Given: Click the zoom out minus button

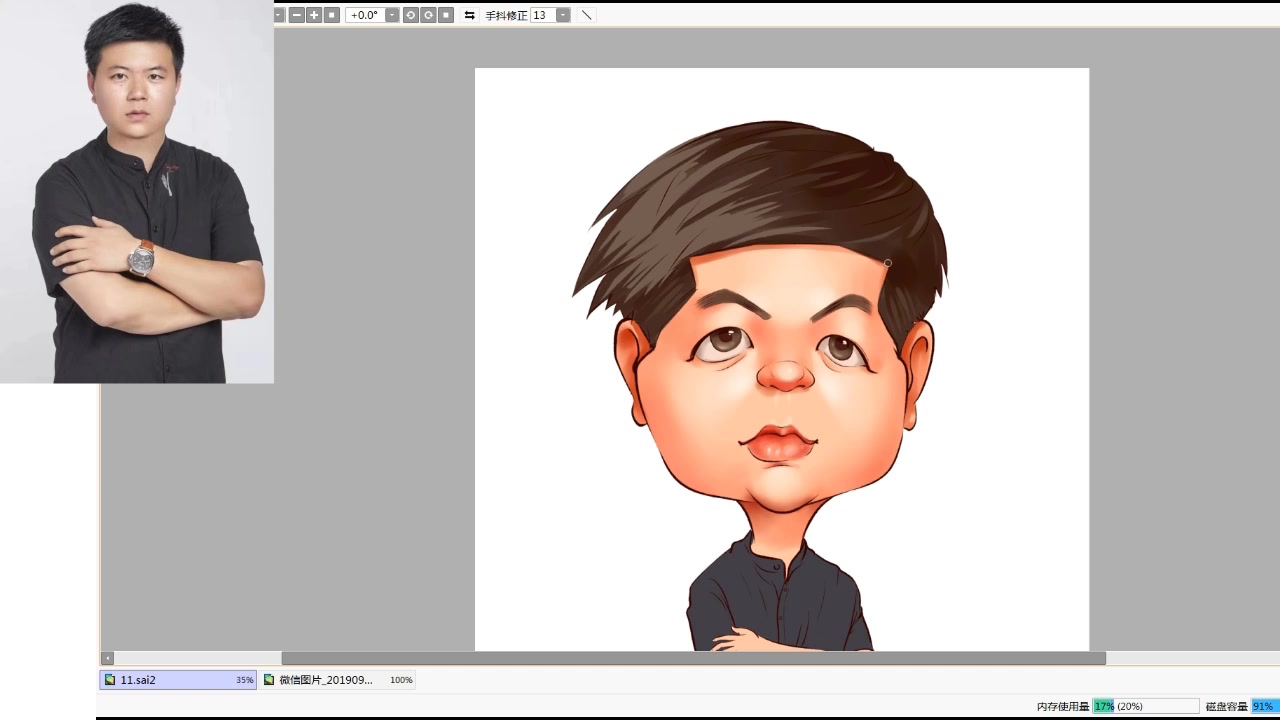Looking at the screenshot, I should [x=297, y=15].
